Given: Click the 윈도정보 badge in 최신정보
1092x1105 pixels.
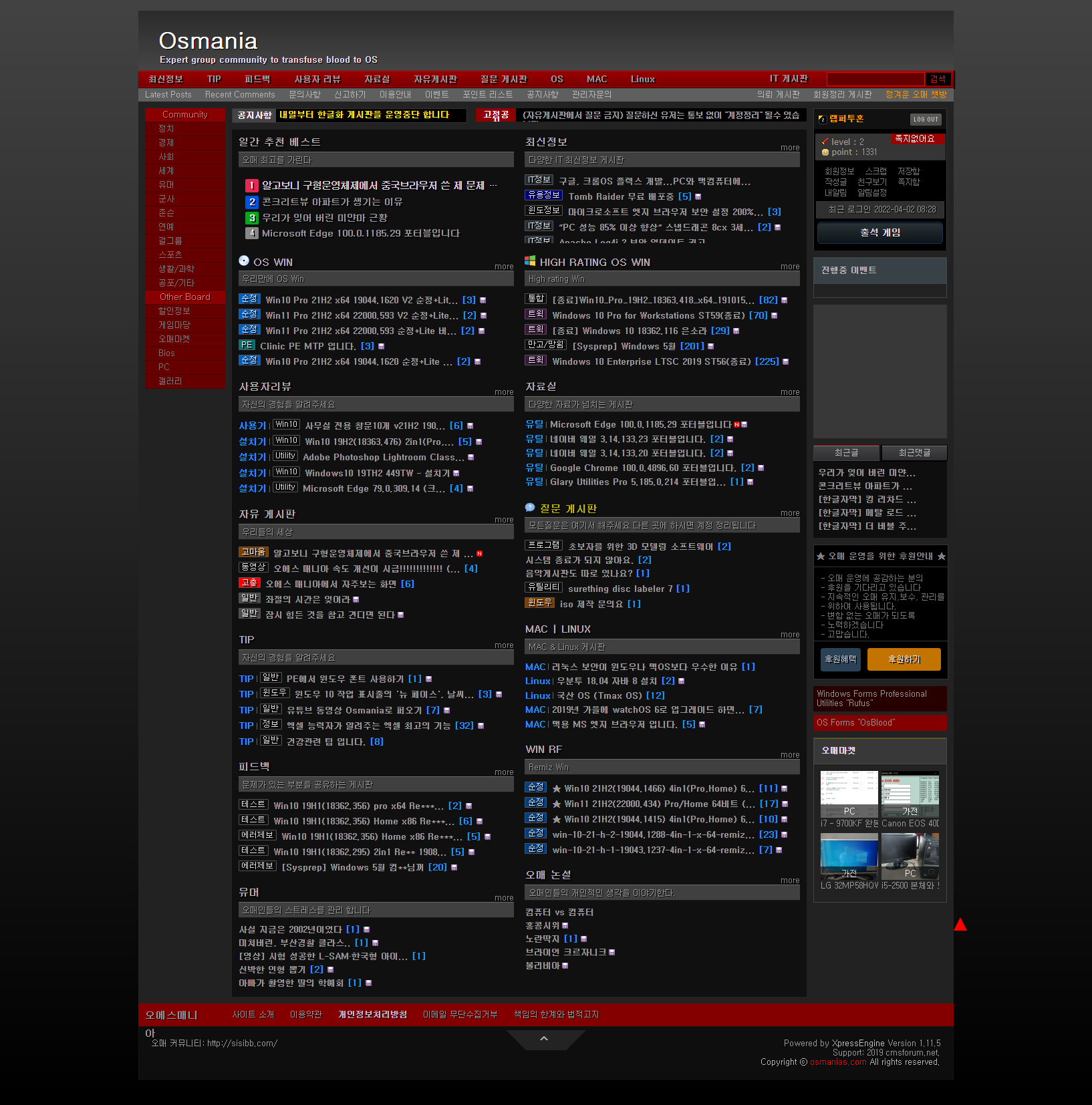Looking at the screenshot, I should click(x=544, y=210).
